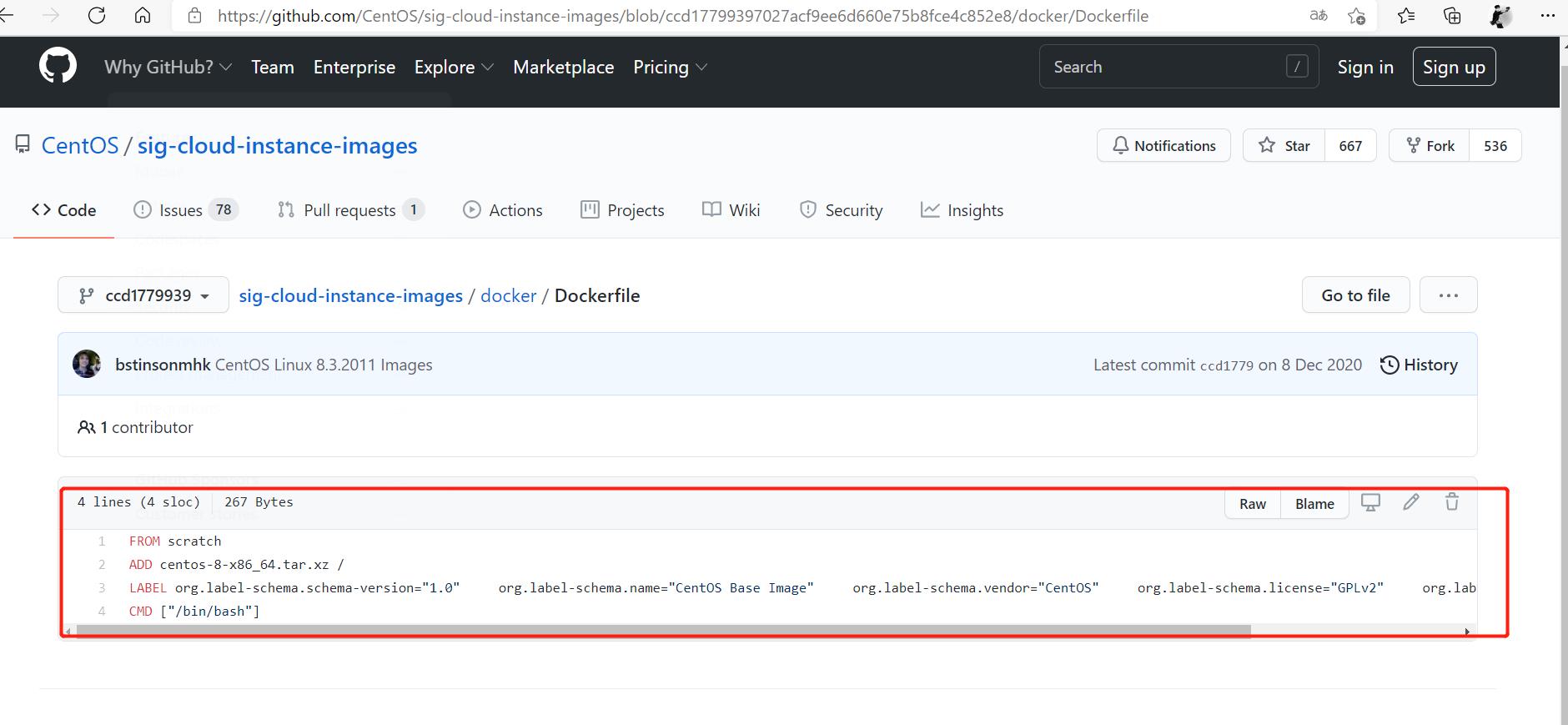This screenshot has height=725, width=1568.
Task: Click sig-cloud-instance-images in file breadcrumb
Action: [351, 295]
